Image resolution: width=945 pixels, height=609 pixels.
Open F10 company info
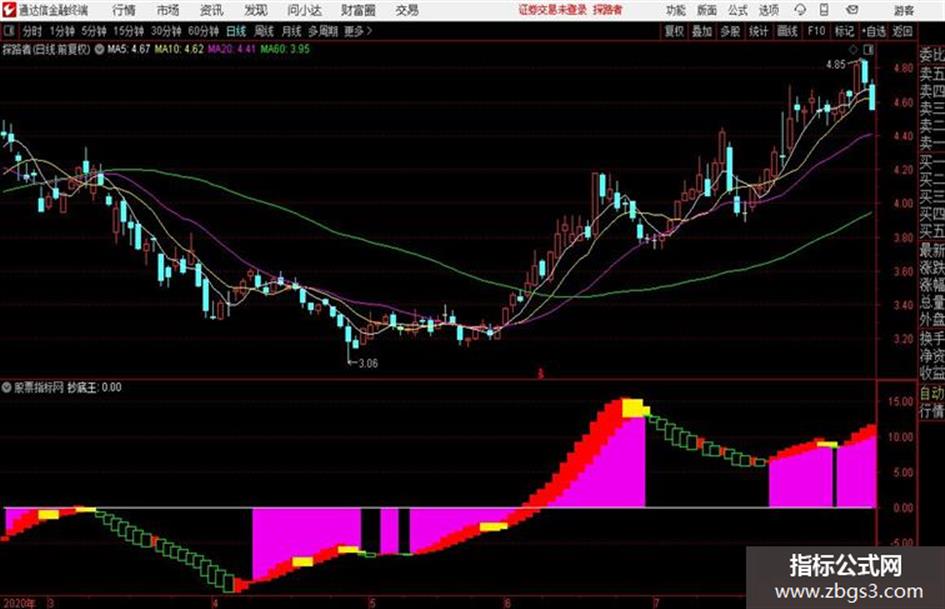pos(816,31)
